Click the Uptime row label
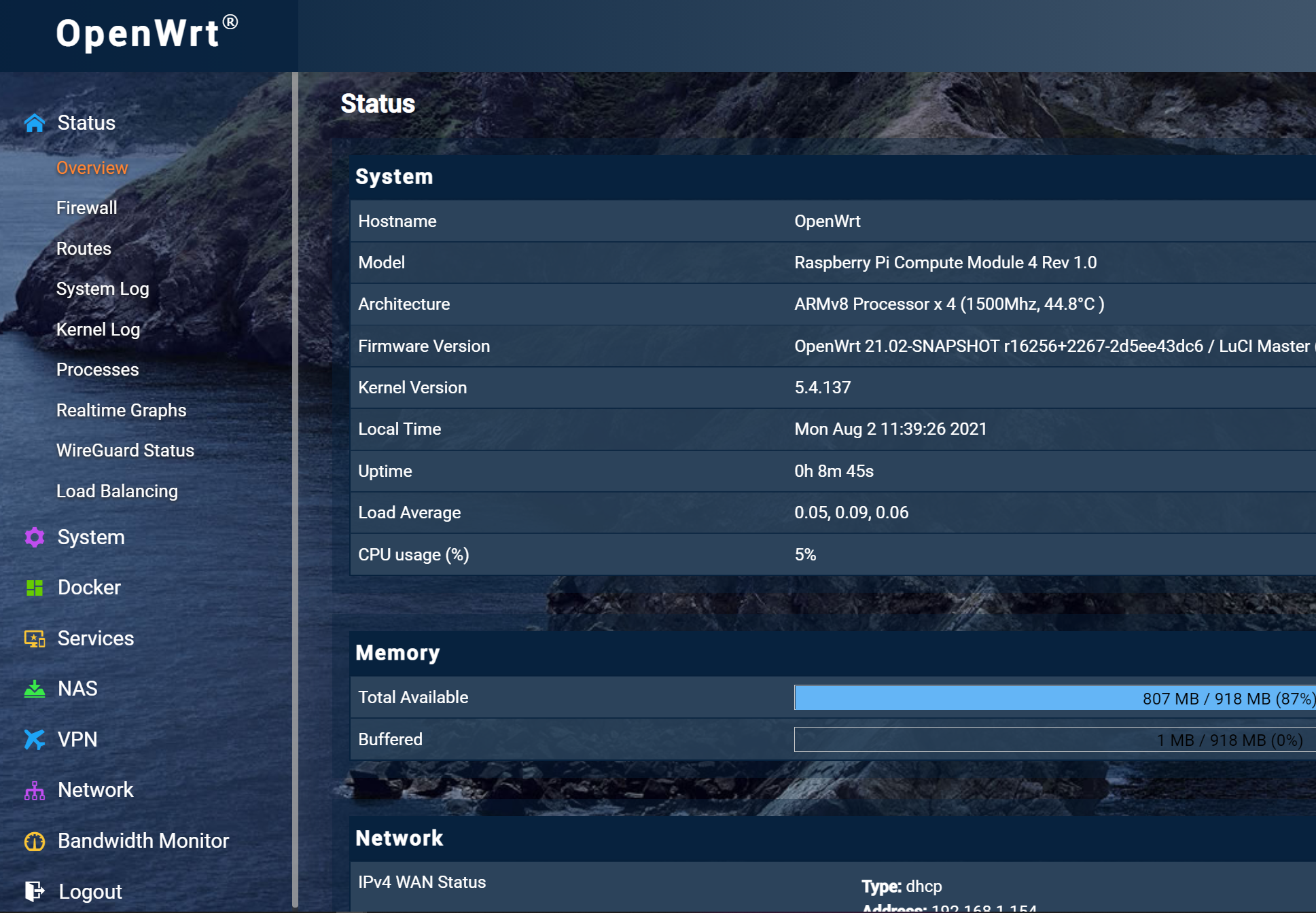 tap(385, 471)
